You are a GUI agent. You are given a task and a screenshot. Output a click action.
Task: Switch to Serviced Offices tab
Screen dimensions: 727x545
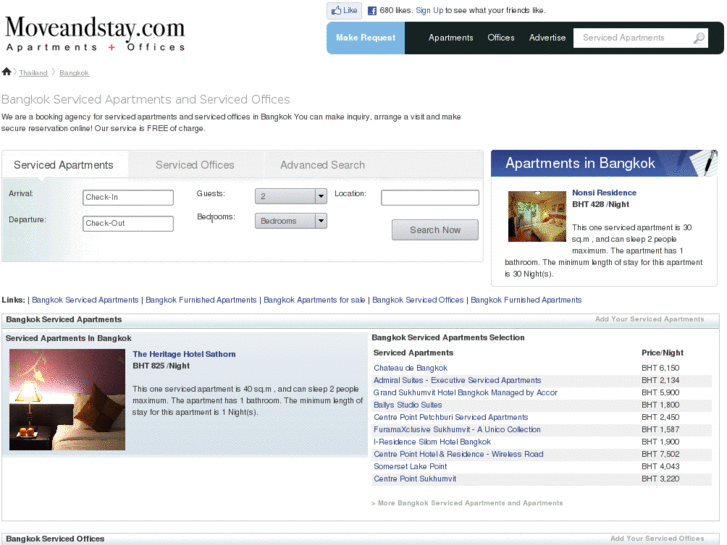[195, 165]
